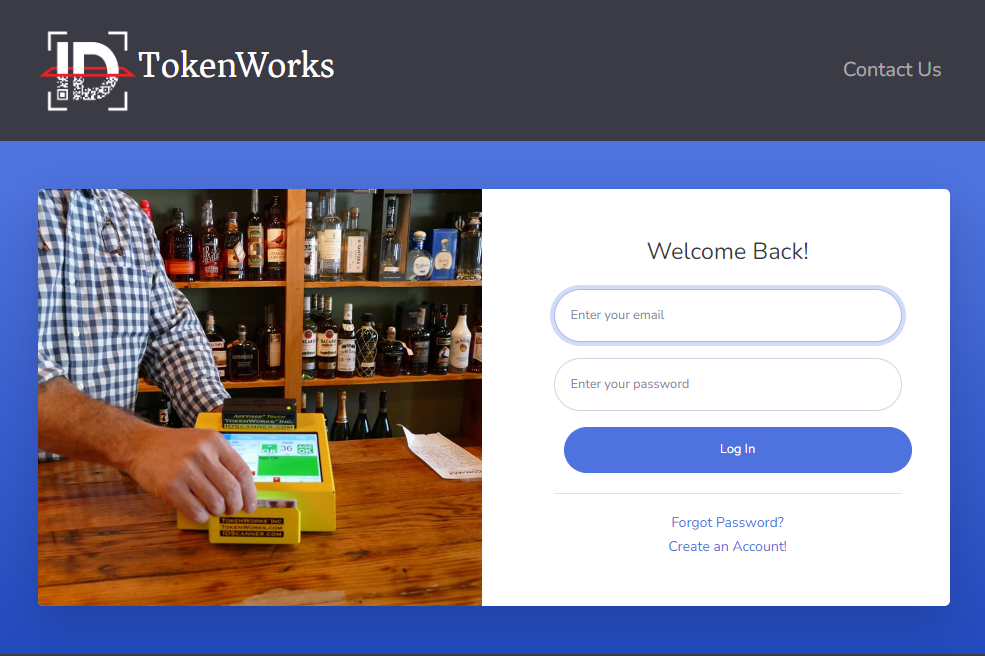Screen dimensions: 985x656
Task: Click the yellow ID scanner device in the photo
Action: click(x=264, y=471)
